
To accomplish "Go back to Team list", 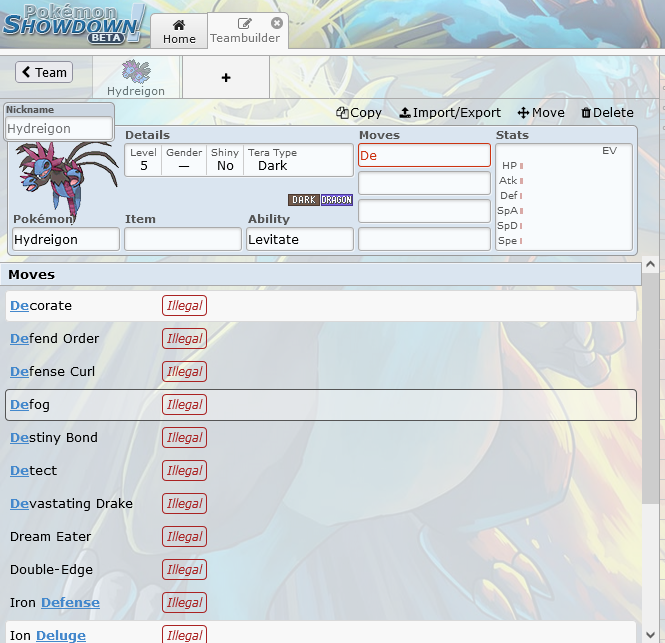I will [x=43, y=72].
